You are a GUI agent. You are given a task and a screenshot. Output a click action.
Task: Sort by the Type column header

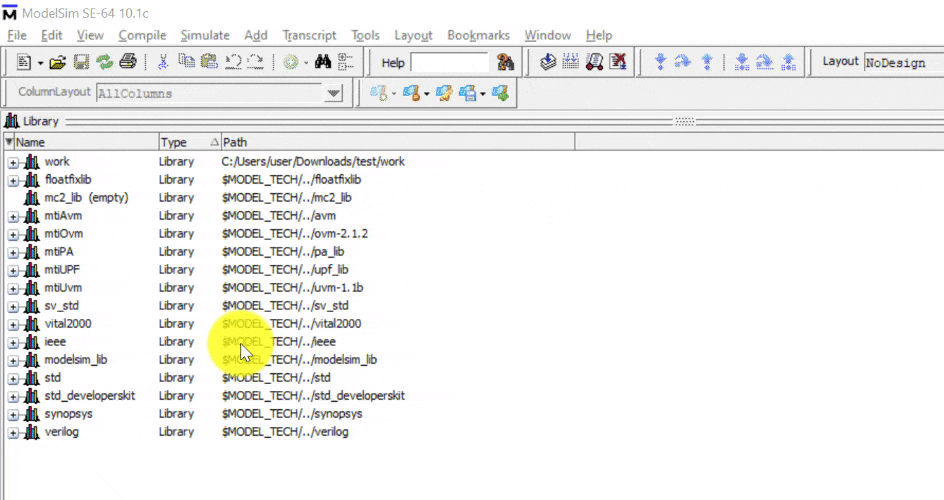[x=190, y=142]
